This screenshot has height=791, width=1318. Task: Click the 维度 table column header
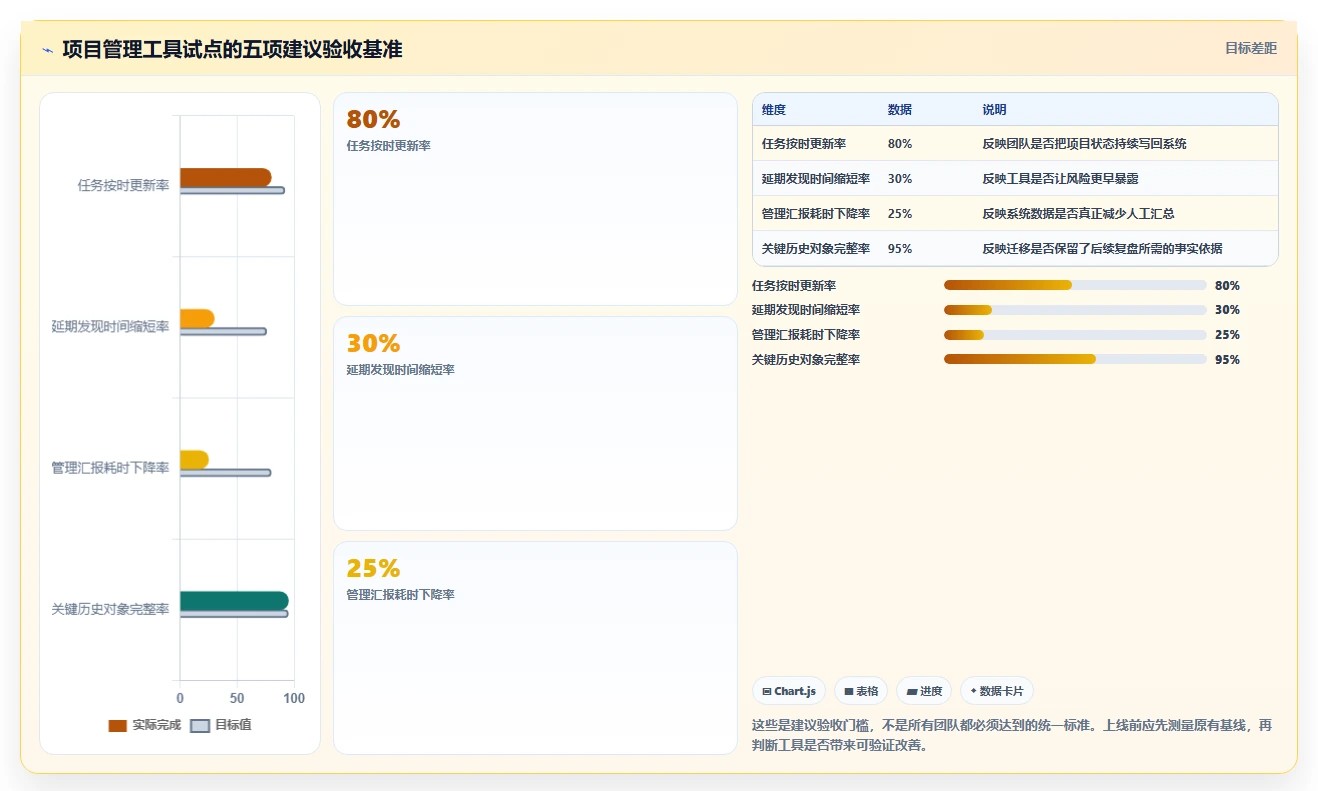coord(774,110)
